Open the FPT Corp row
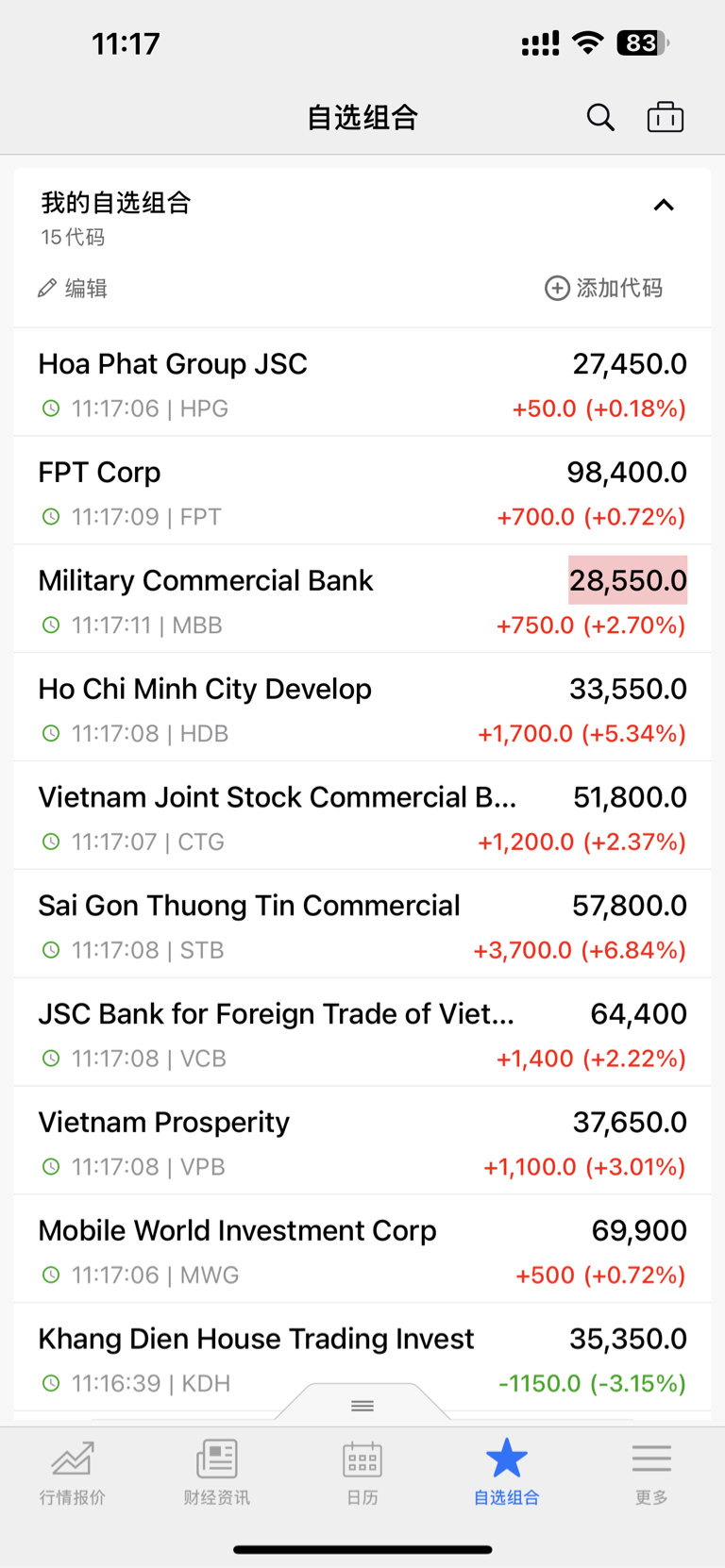 (362, 491)
